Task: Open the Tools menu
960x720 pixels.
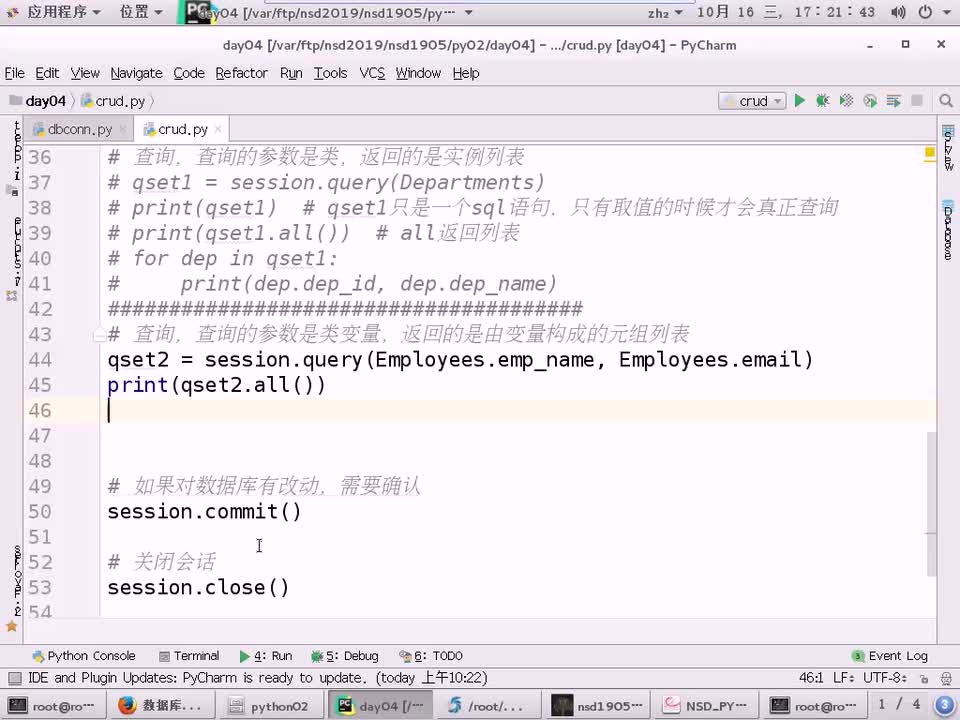Action: 331,73
